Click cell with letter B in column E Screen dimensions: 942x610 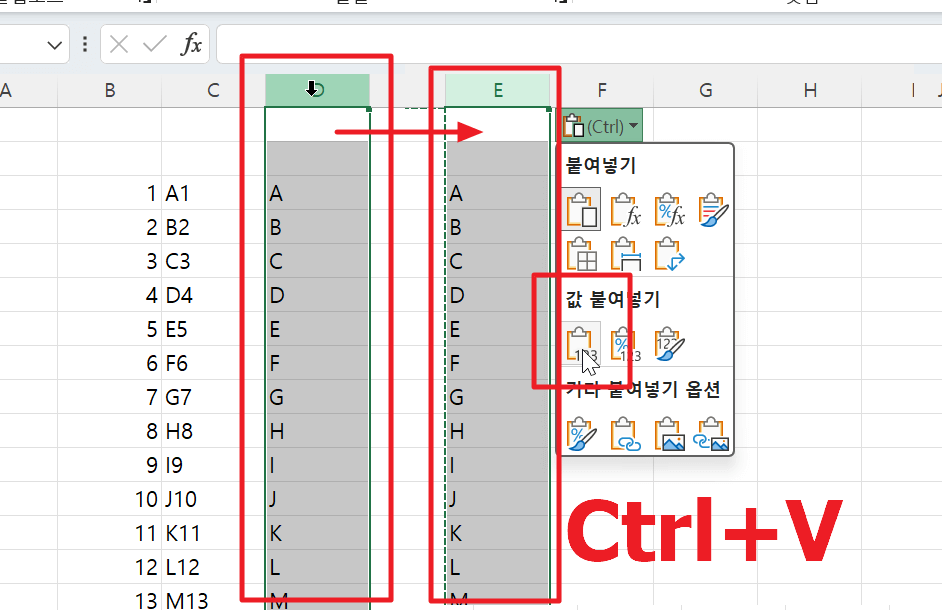[x=497, y=227]
